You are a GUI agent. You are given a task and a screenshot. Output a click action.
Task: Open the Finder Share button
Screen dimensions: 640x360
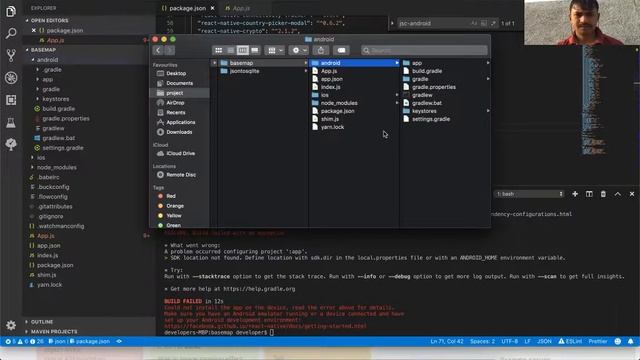[321, 50]
